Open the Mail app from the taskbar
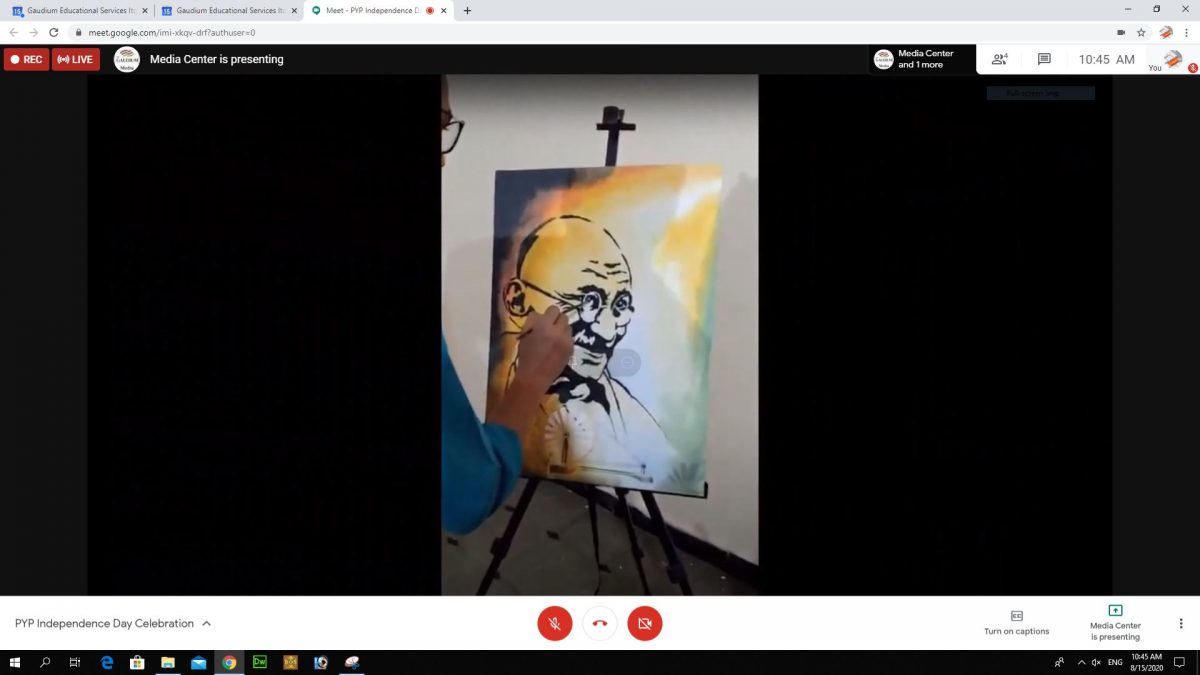 click(199, 662)
